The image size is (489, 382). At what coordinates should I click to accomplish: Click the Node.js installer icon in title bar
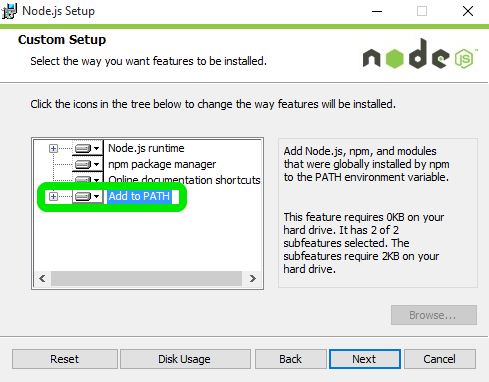9,11
